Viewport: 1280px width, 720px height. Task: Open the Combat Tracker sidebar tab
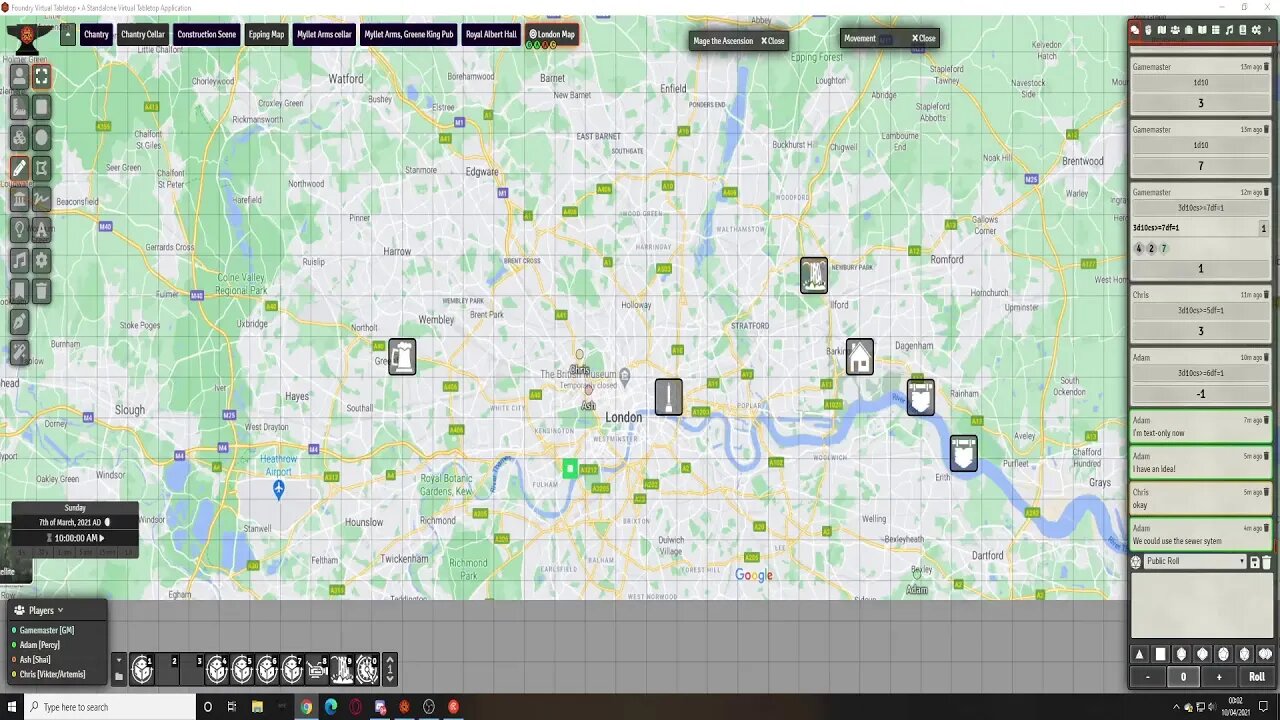[1148, 30]
